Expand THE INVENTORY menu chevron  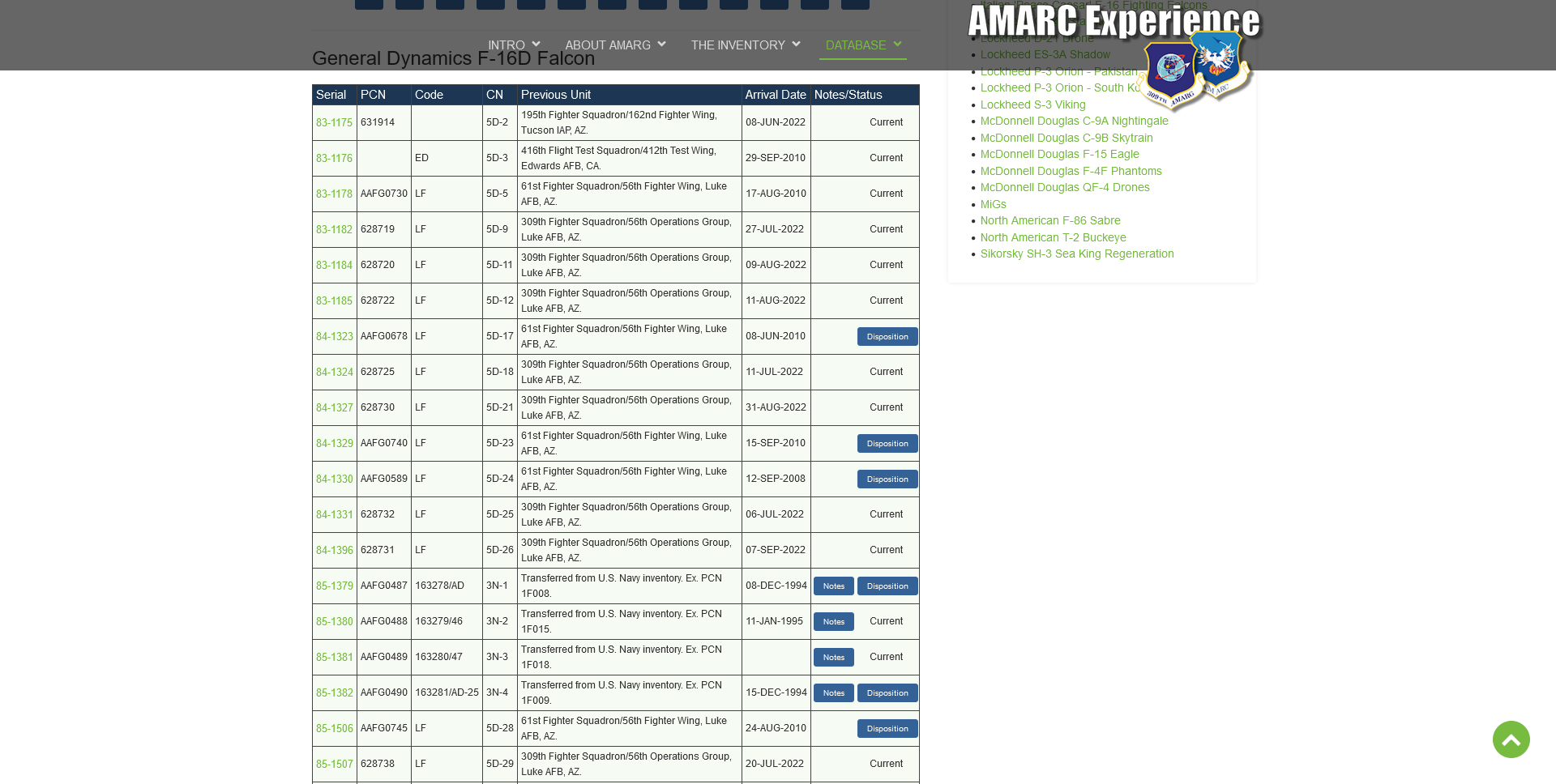click(x=796, y=44)
